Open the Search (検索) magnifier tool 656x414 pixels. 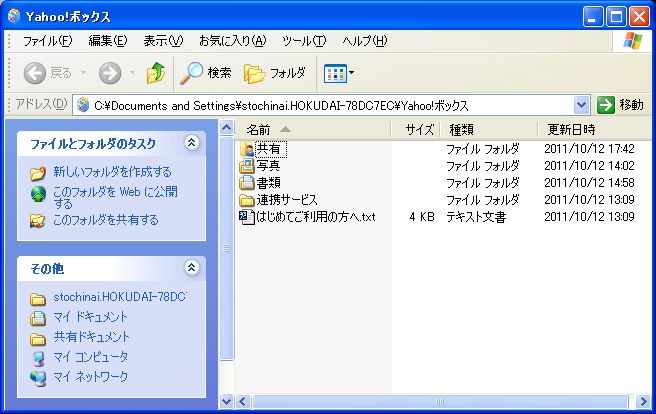click(x=205, y=73)
